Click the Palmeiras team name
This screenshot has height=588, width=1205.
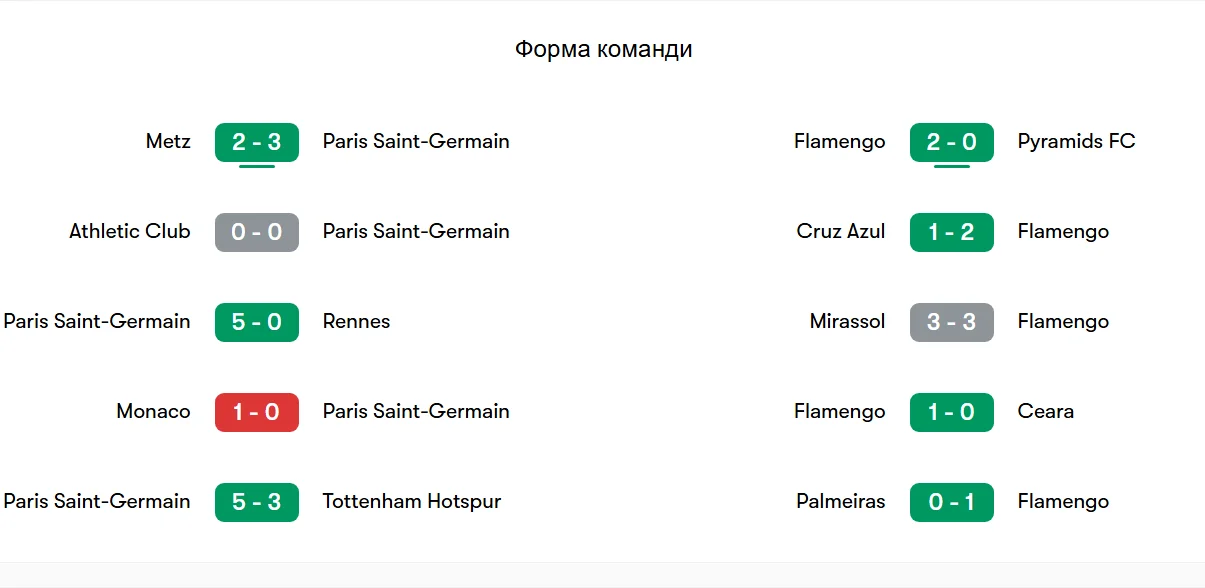pos(840,501)
